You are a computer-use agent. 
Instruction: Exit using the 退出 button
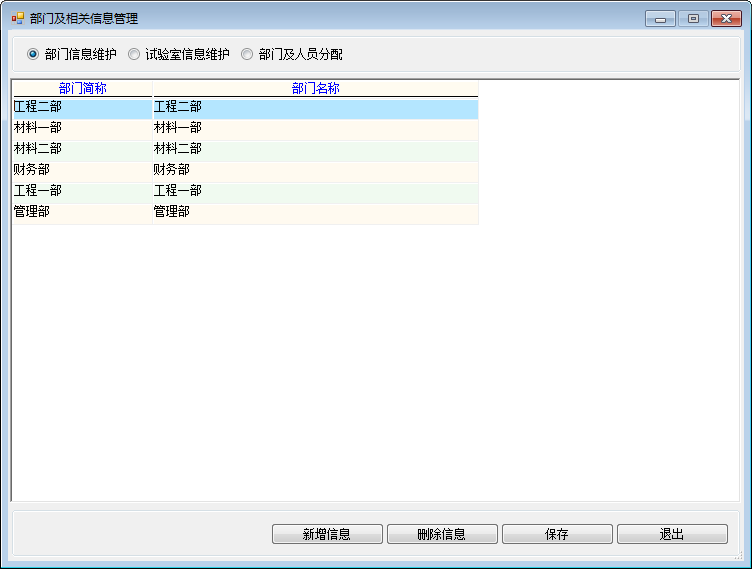(671, 534)
